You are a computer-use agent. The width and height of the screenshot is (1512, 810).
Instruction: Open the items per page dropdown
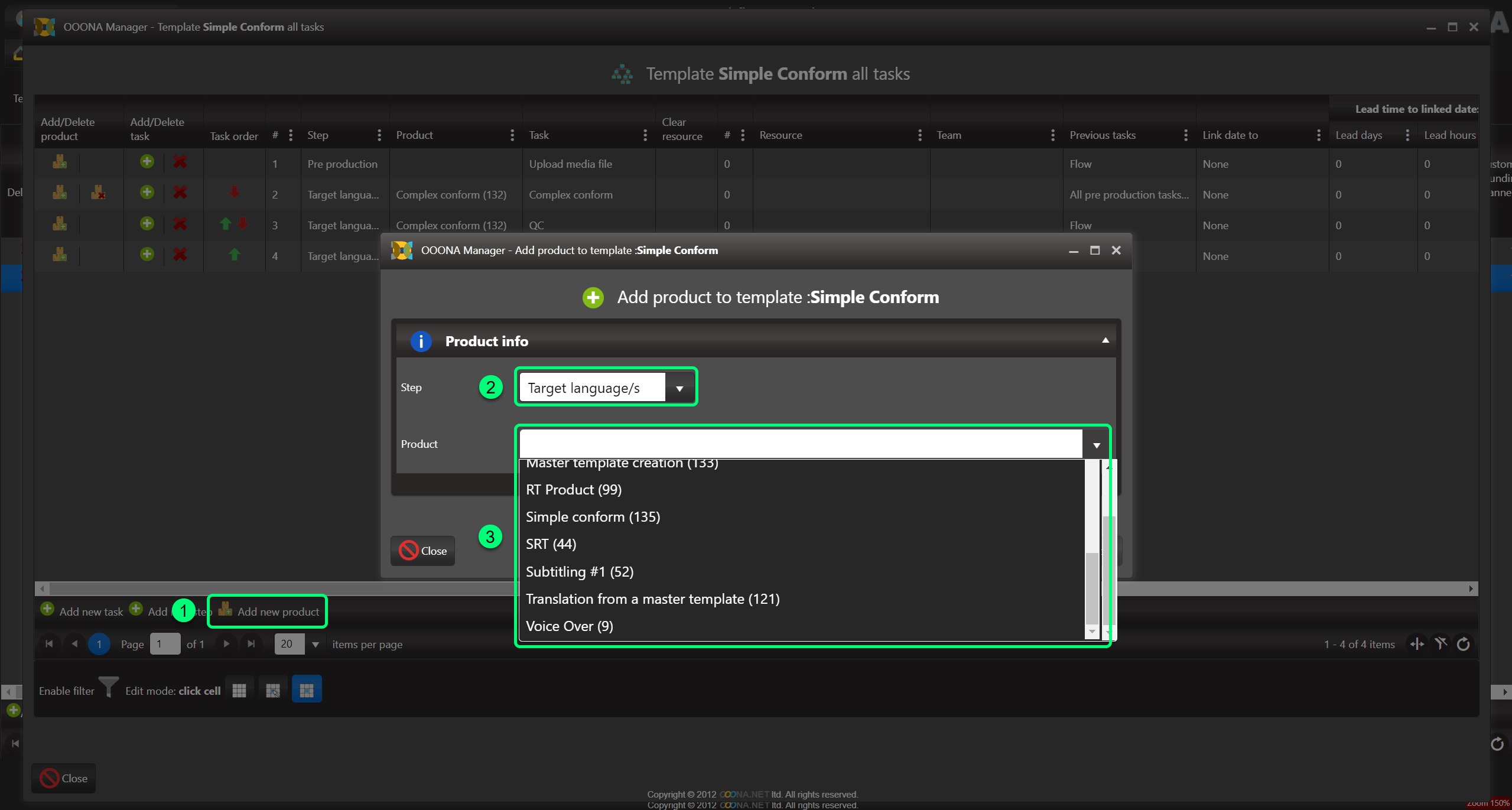click(x=316, y=644)
